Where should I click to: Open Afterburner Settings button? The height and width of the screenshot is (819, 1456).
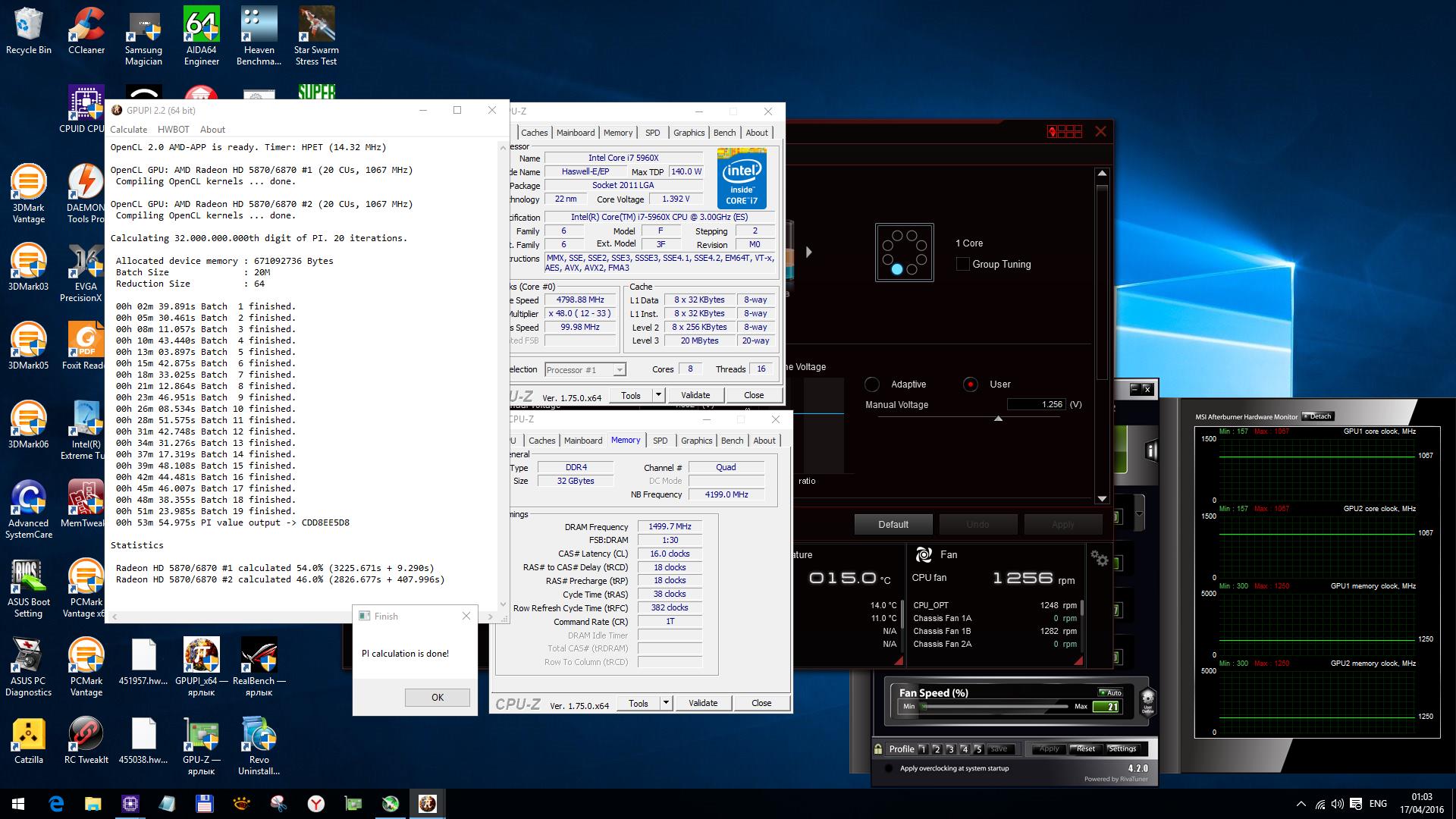coord(1122,748)
